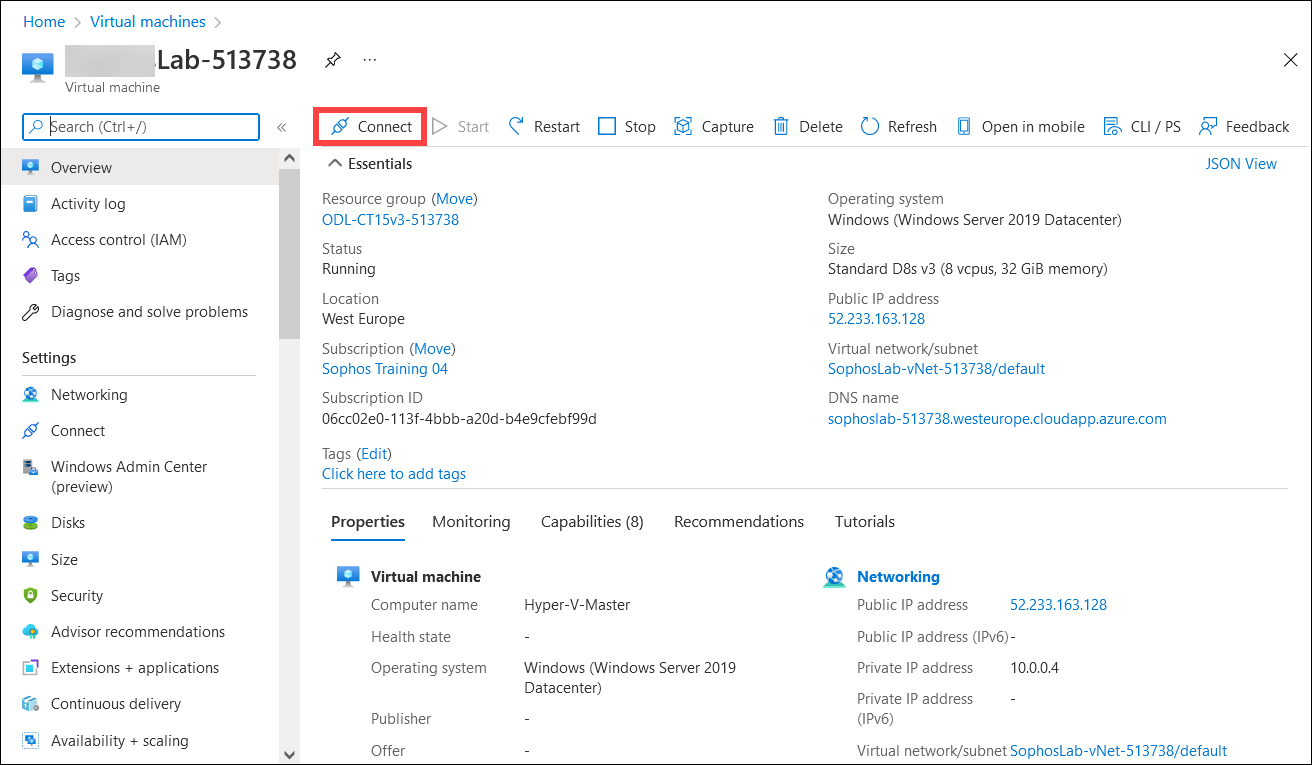Click the sidebar Connect icon under Settings

31,431
